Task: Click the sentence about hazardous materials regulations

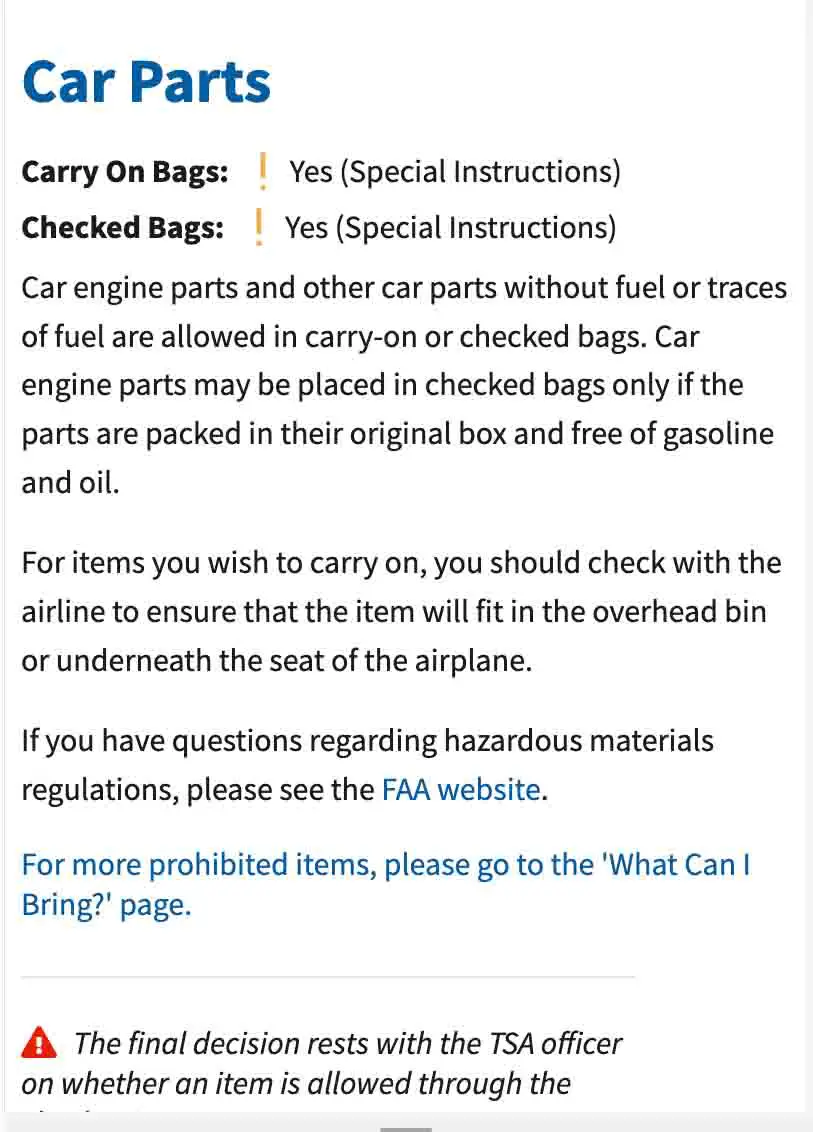Action: click(x=367, y=765)
